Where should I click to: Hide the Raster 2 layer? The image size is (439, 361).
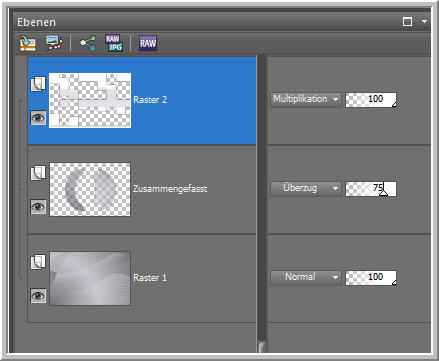(38, 118)
